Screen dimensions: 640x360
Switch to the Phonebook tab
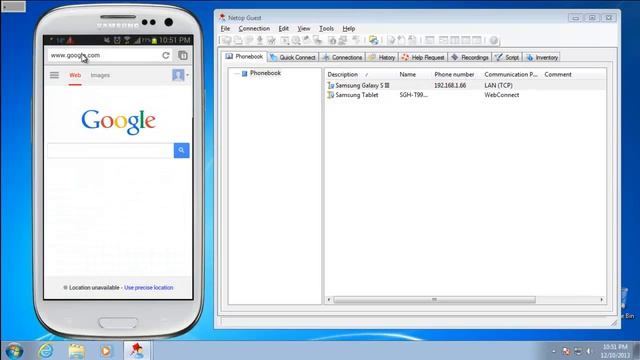(244, 56)
